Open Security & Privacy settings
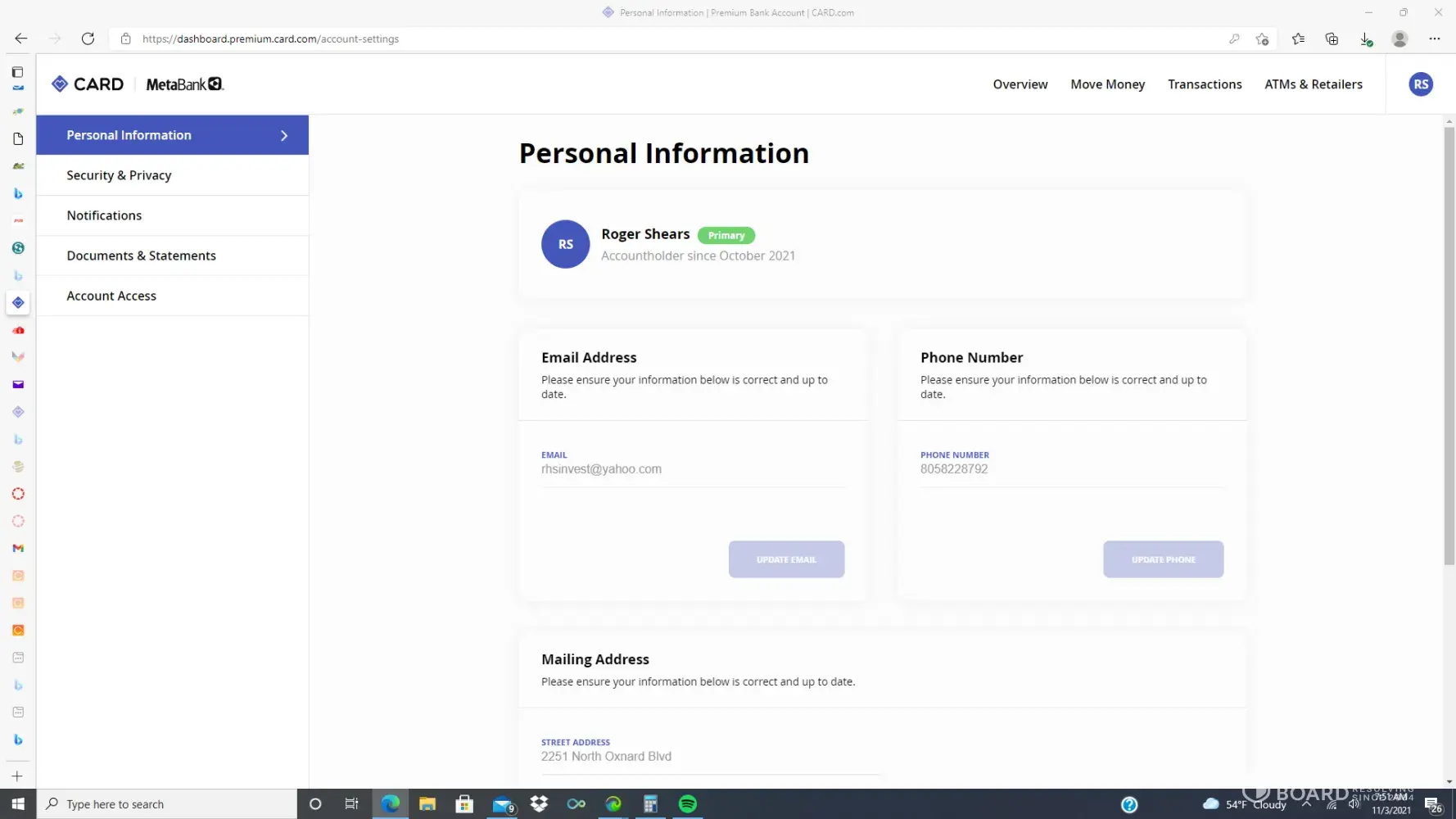 click(x=119, y=175)
